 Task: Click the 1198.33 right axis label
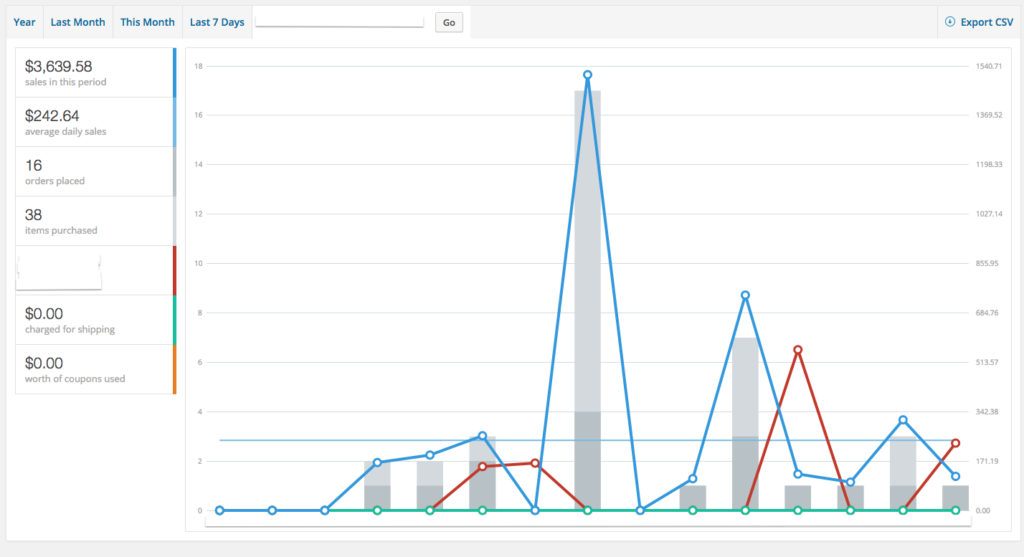pos(989,164)
